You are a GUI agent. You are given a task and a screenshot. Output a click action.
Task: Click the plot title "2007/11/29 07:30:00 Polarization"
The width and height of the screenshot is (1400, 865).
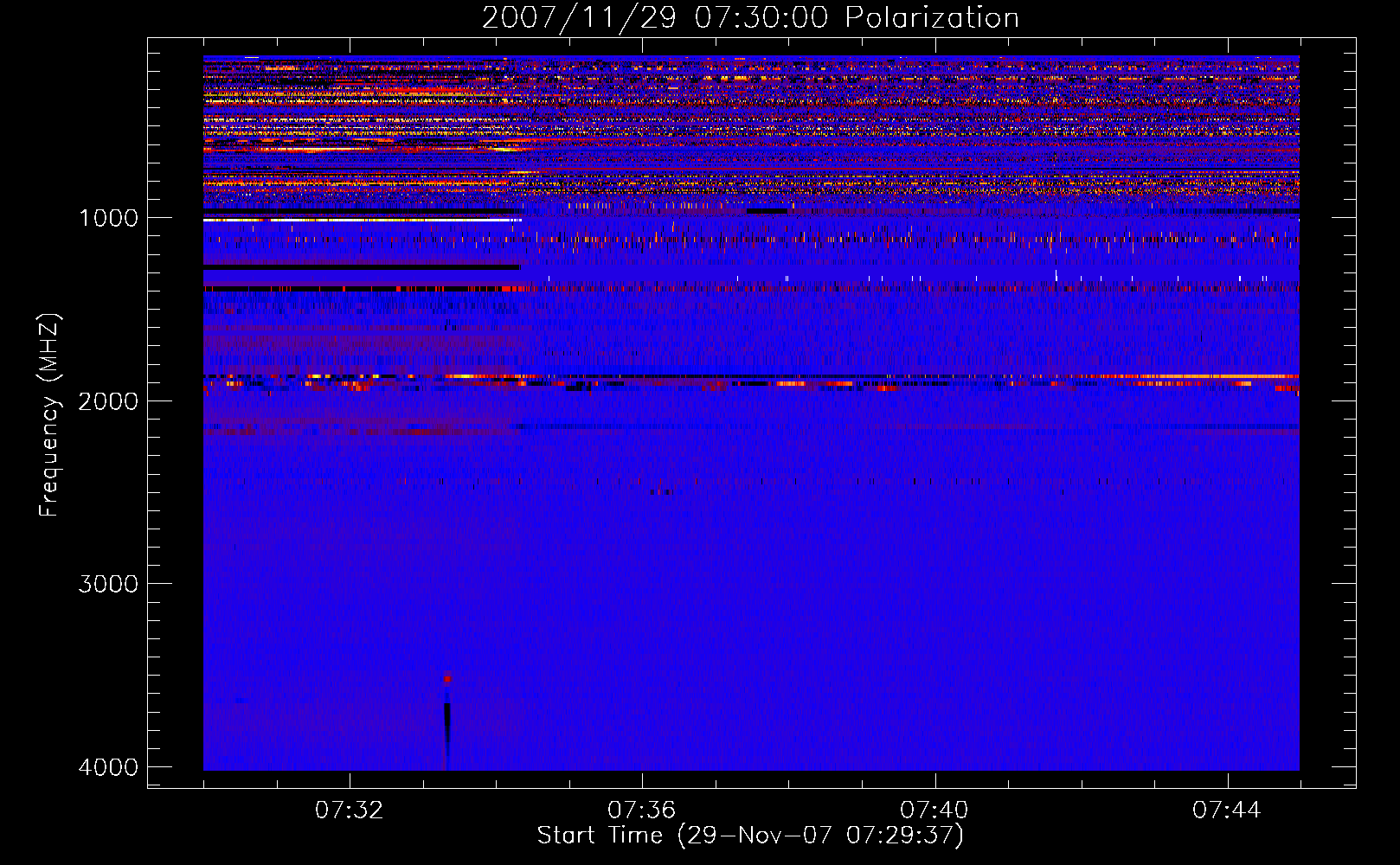[x=750, y=17]
